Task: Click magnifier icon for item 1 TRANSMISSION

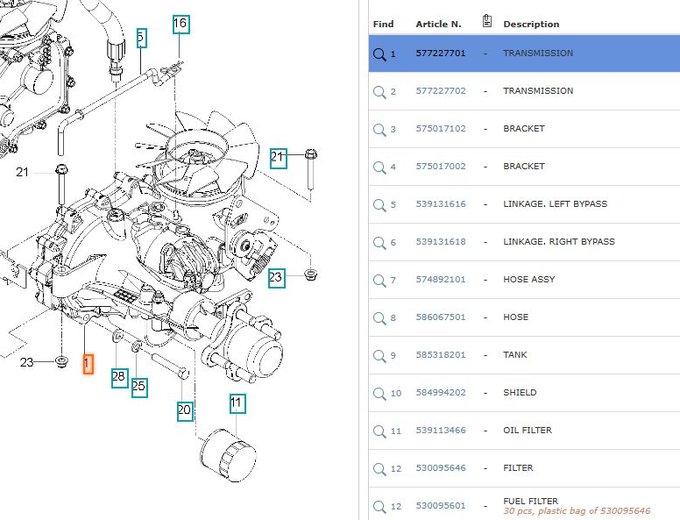Action: tap(379, 54)
